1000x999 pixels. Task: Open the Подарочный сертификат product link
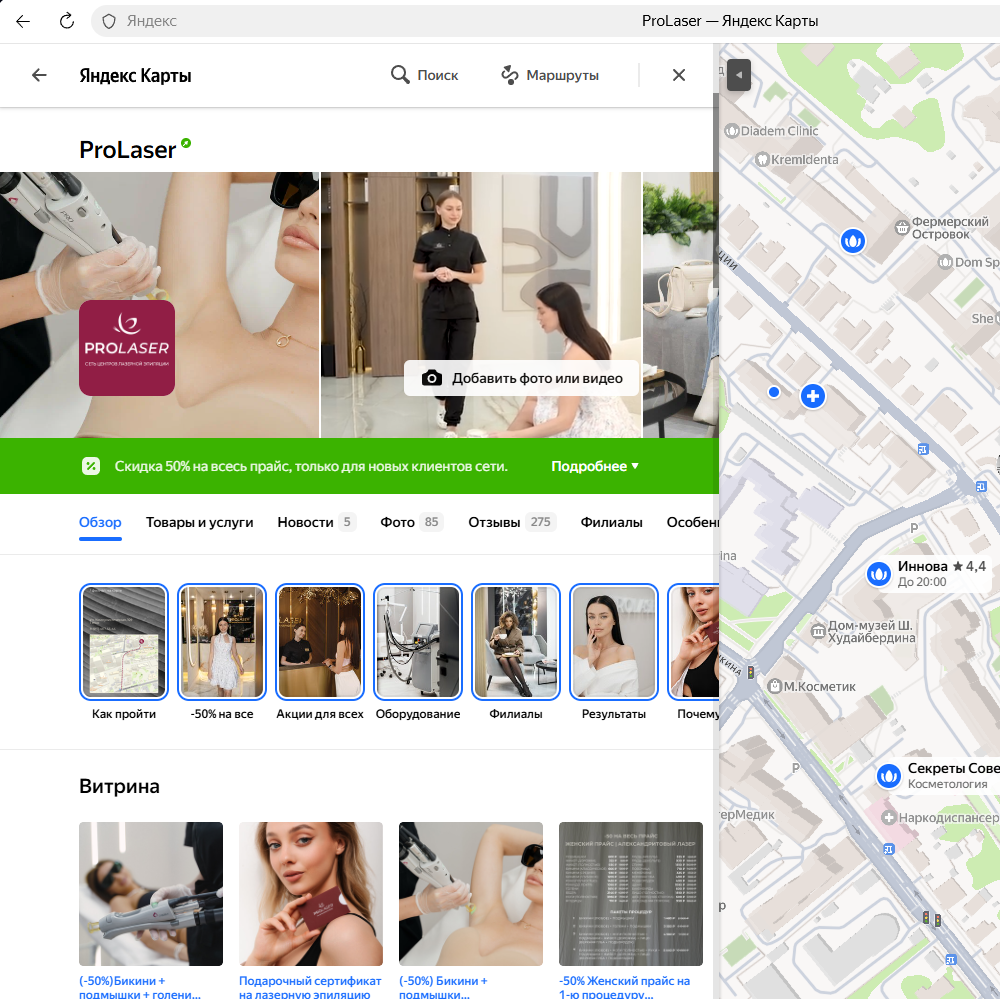[310, 988]
